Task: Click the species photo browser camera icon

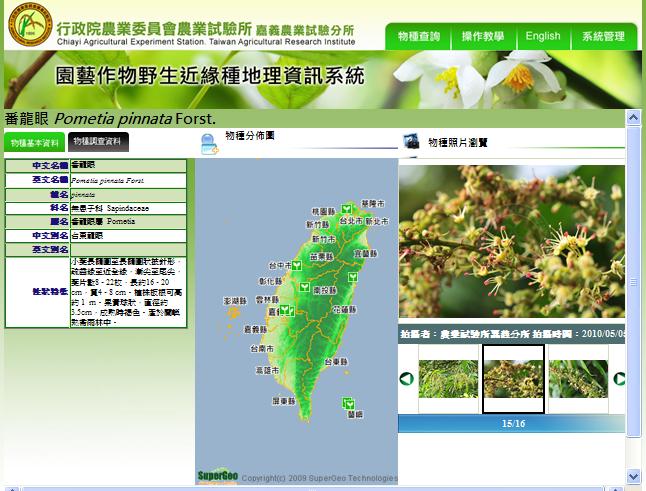Action: 411,141
